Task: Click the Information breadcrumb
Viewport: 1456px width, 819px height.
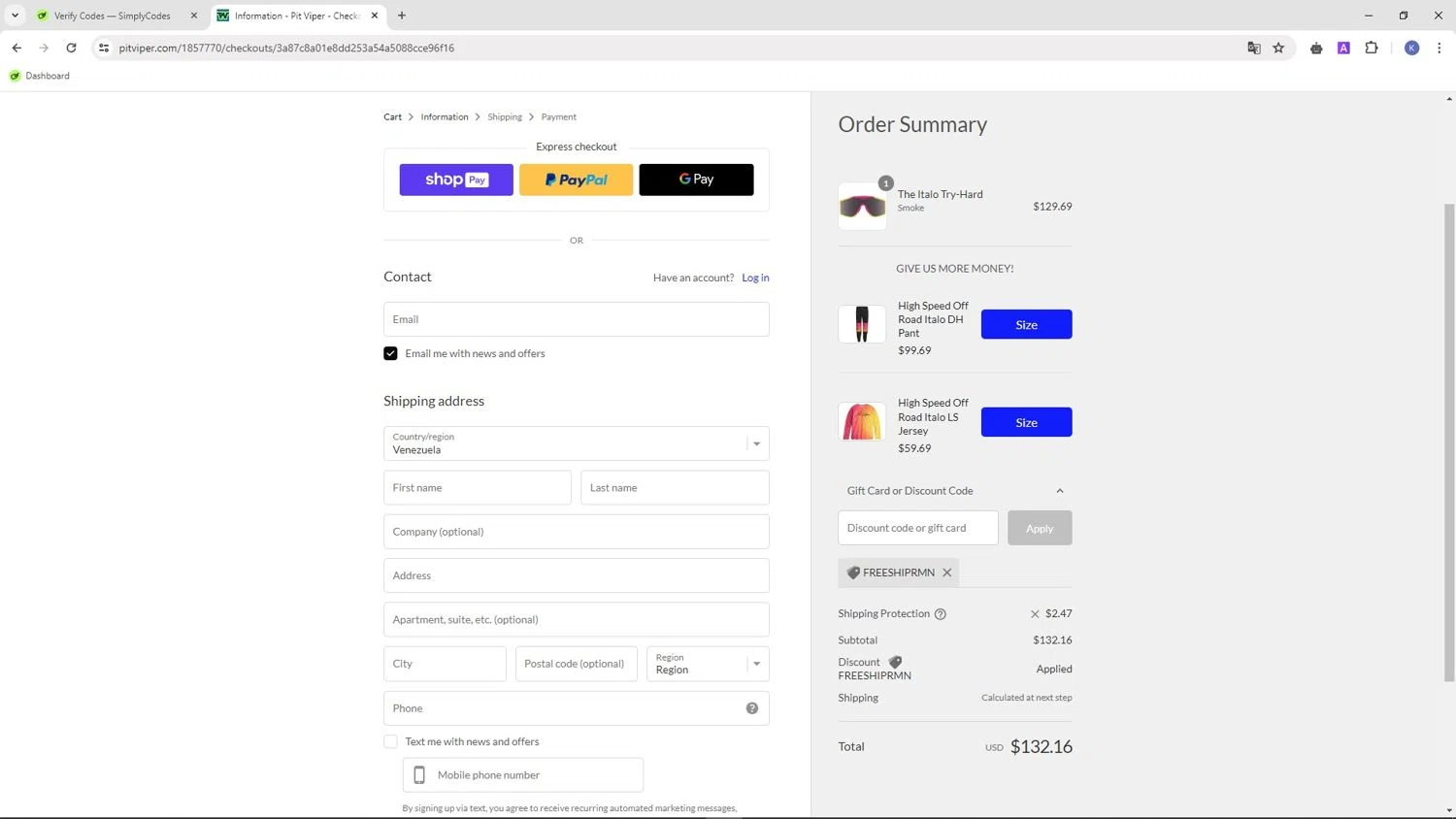Action: point(445,117)
